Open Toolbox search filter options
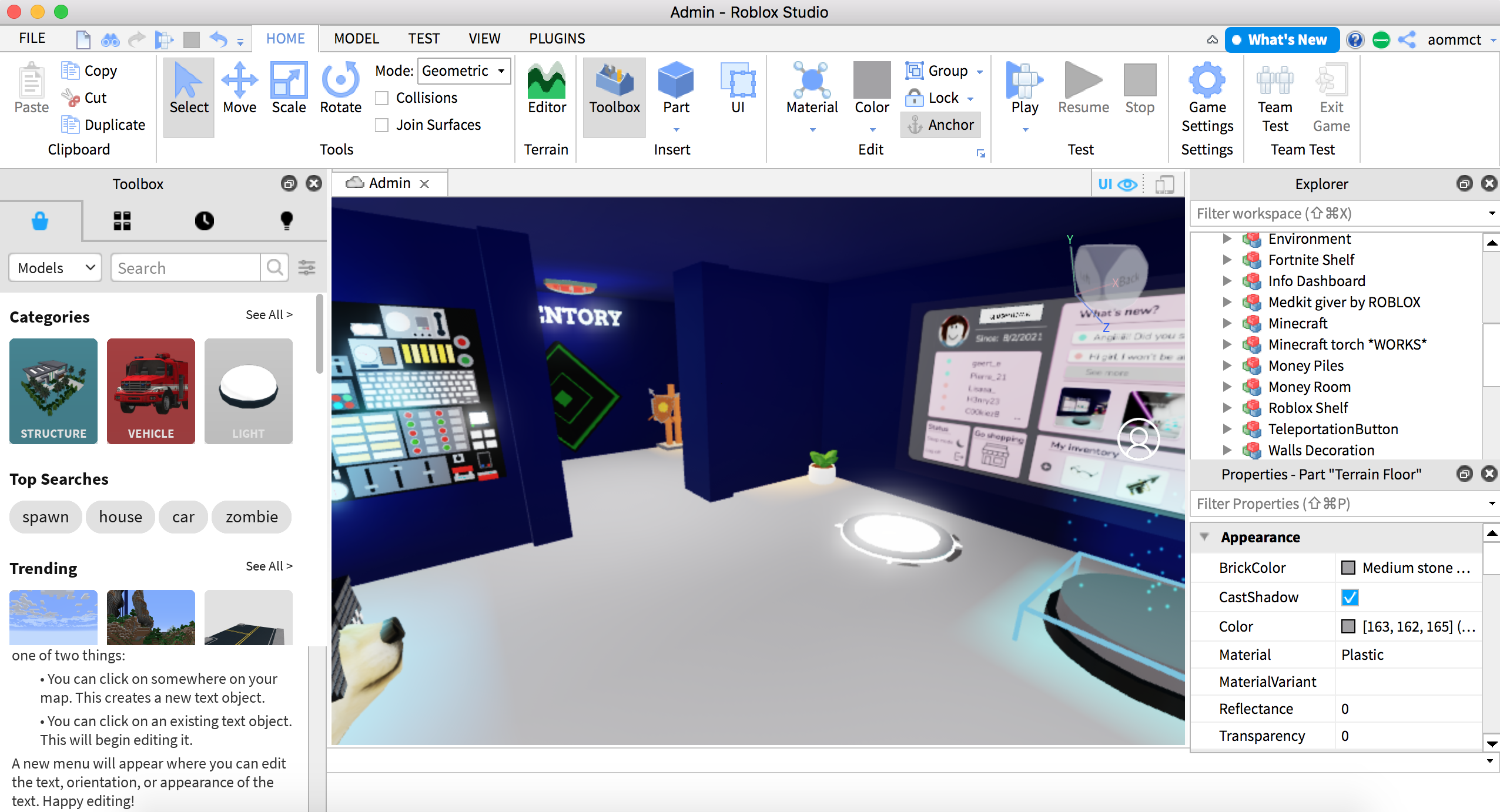This screenshot has width=1500, height=812. [307, 268]
